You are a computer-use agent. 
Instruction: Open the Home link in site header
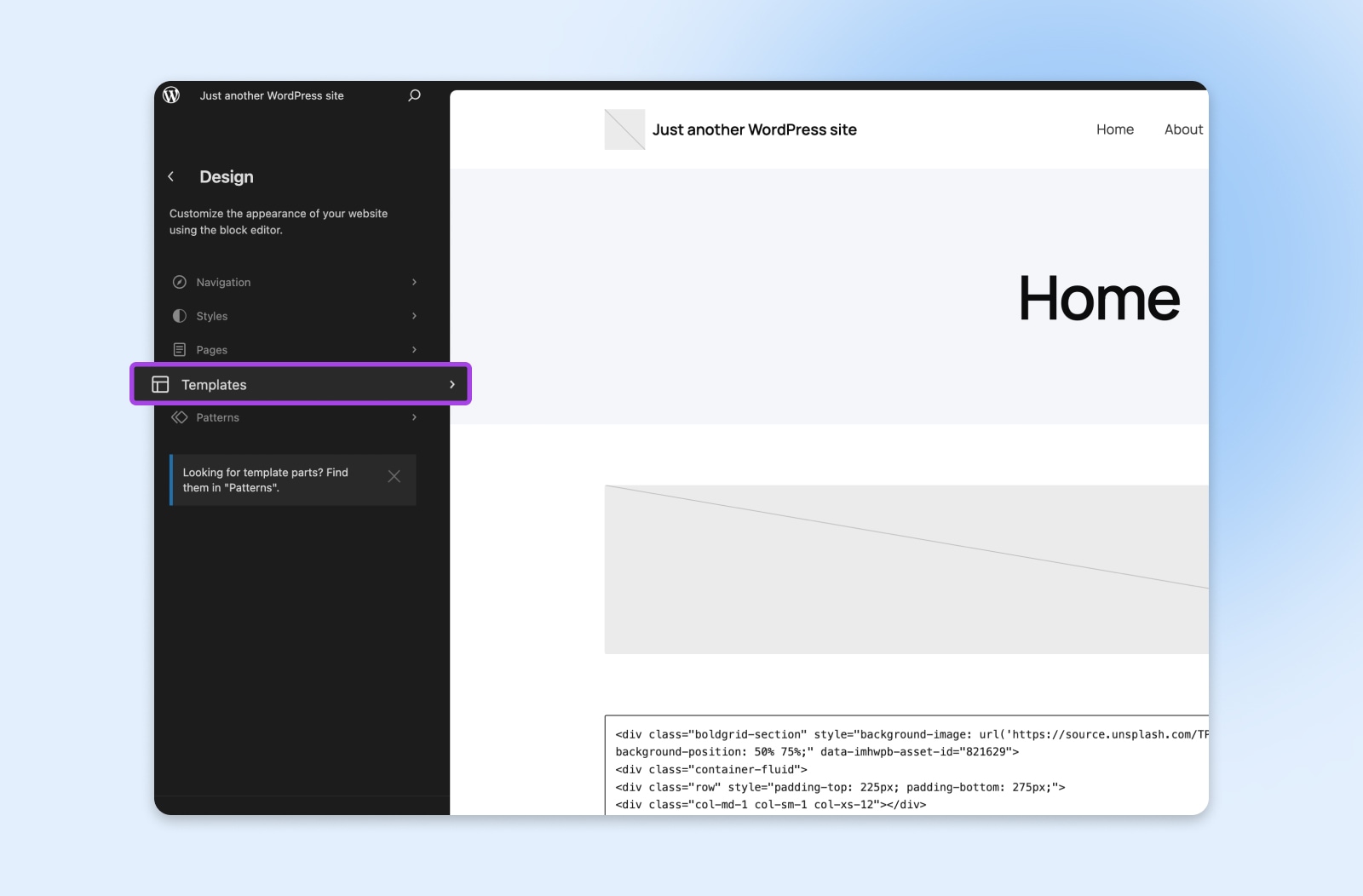1114,129
